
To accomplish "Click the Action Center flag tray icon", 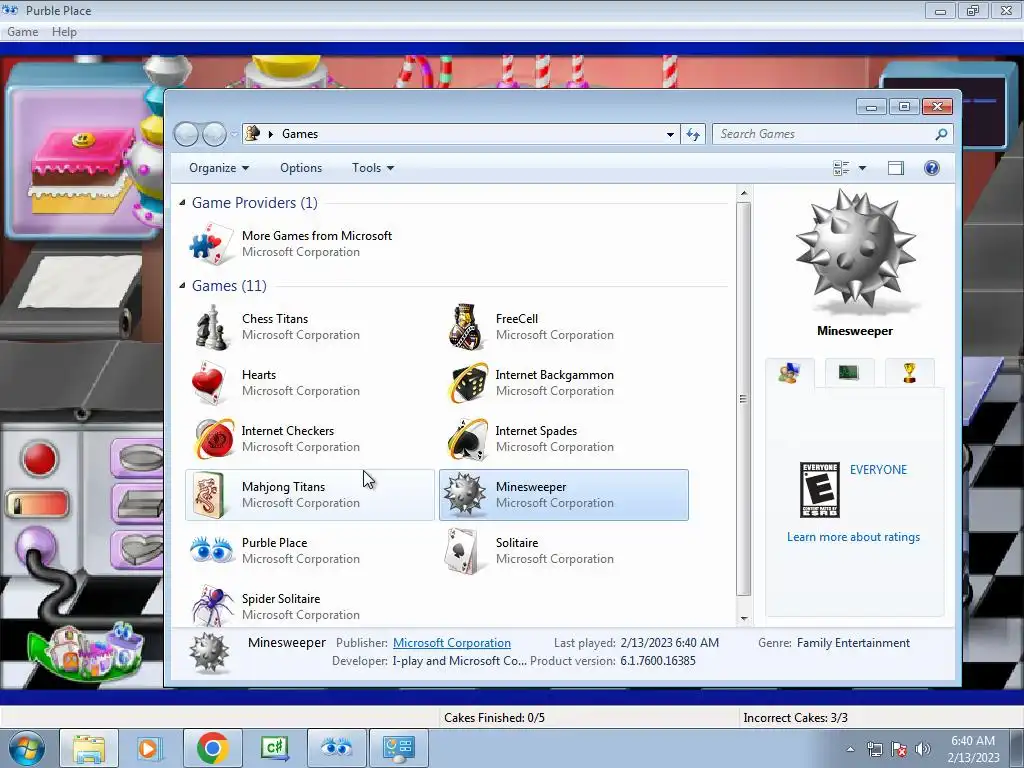I will coord(899,749).
